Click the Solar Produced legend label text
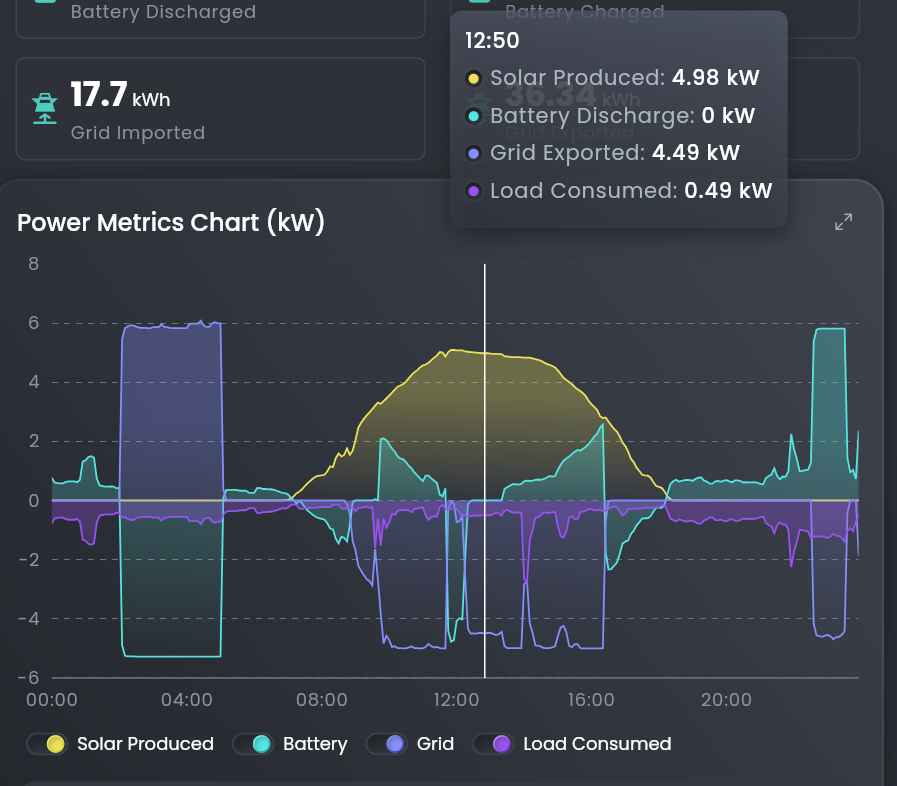 (145, 744)
